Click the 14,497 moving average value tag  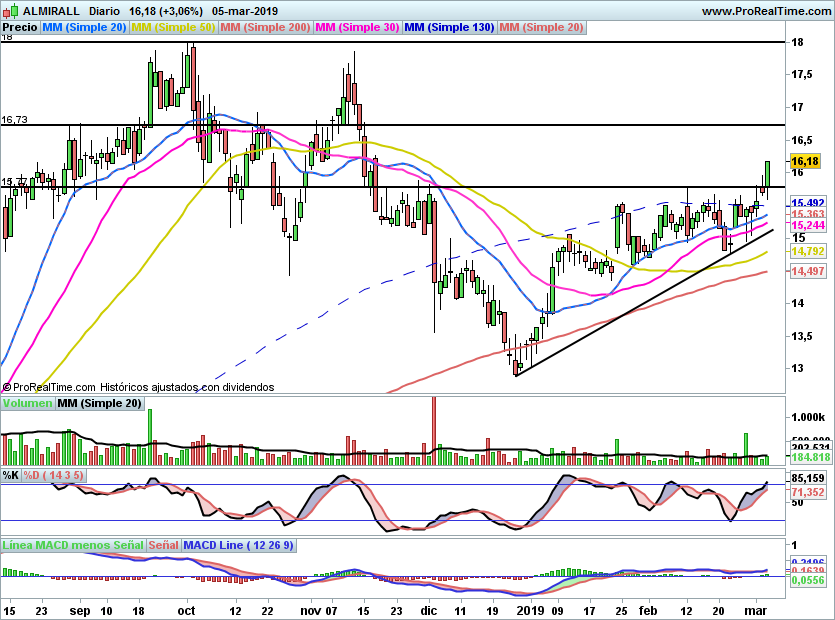807,271
